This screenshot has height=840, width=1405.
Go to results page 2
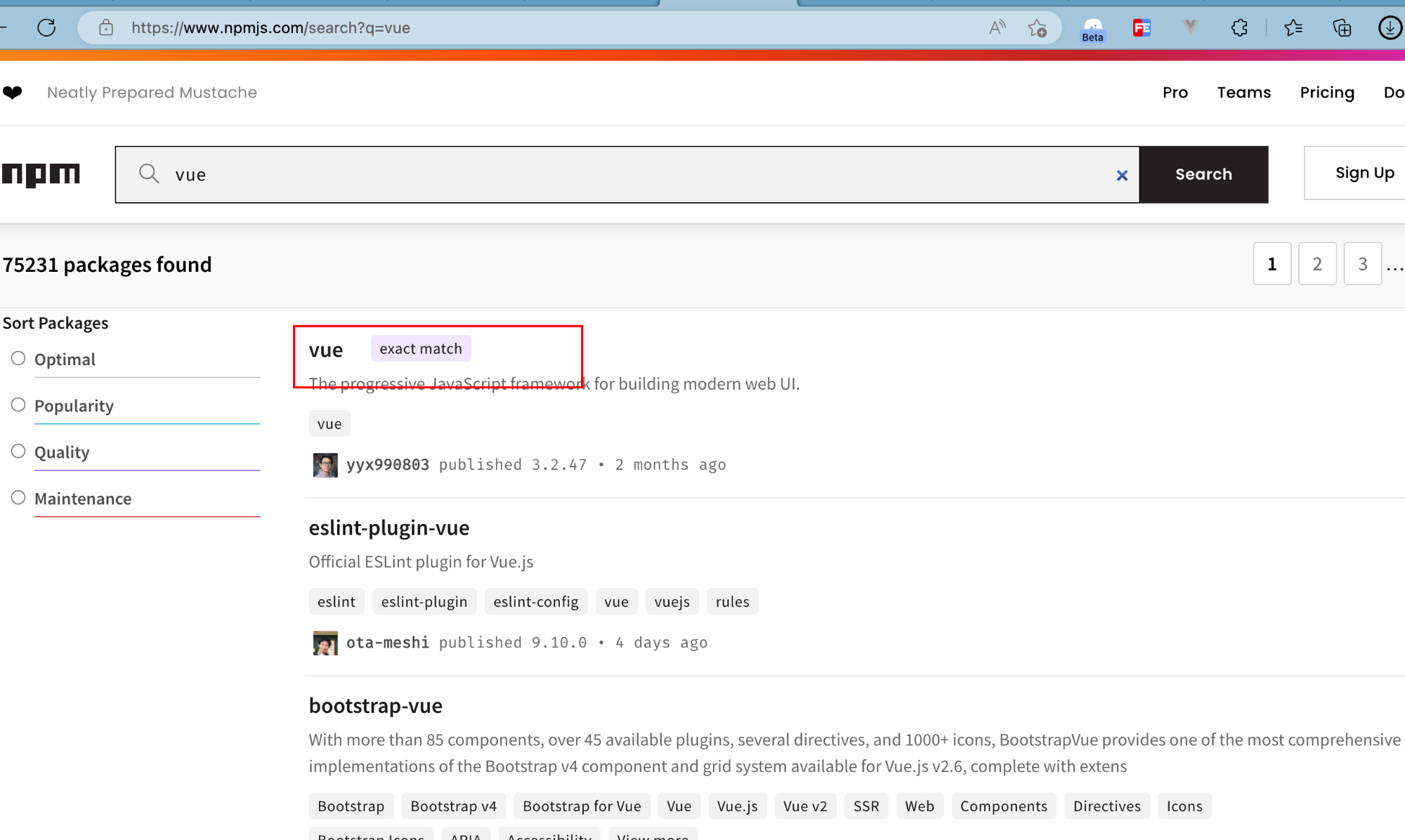click(1317, 264)
